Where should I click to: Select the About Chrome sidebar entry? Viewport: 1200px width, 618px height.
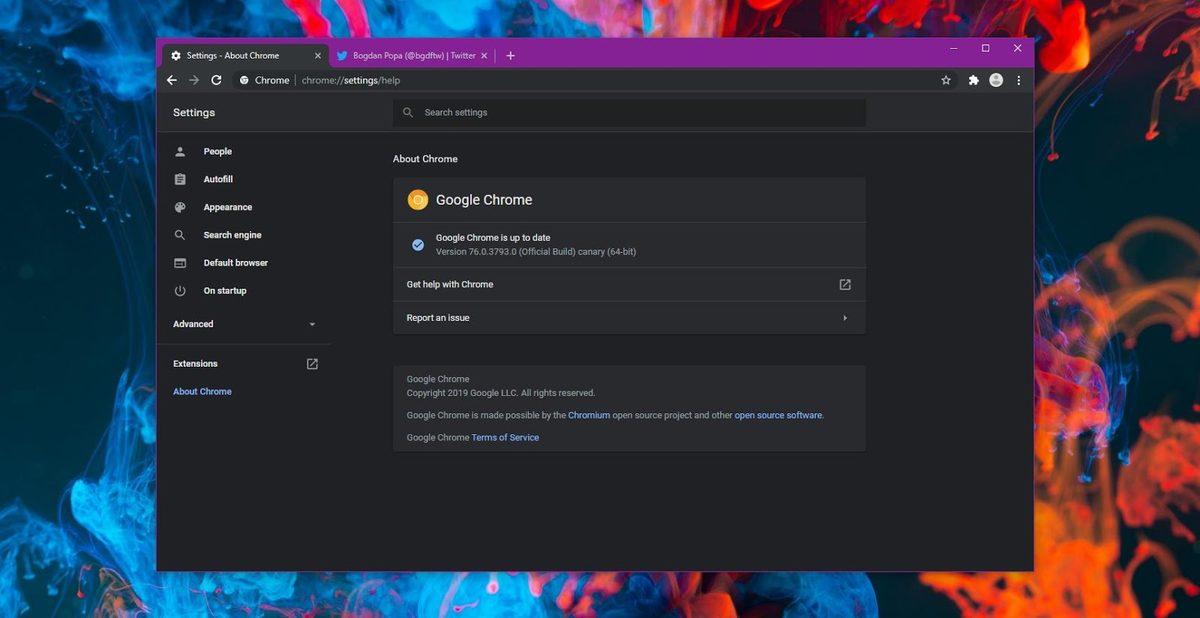click(202, 391)
